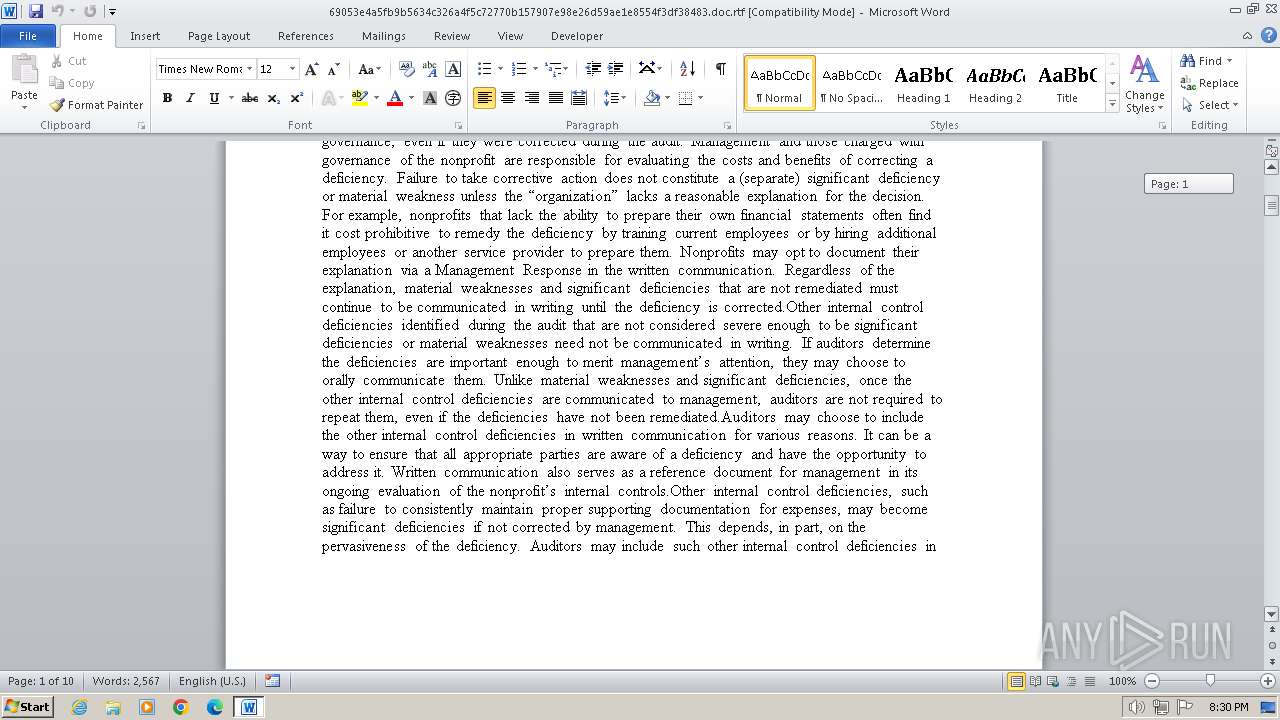This screenshot has width=1280, height=720.
Task: Click the Find command
Action: (1207, 61)
